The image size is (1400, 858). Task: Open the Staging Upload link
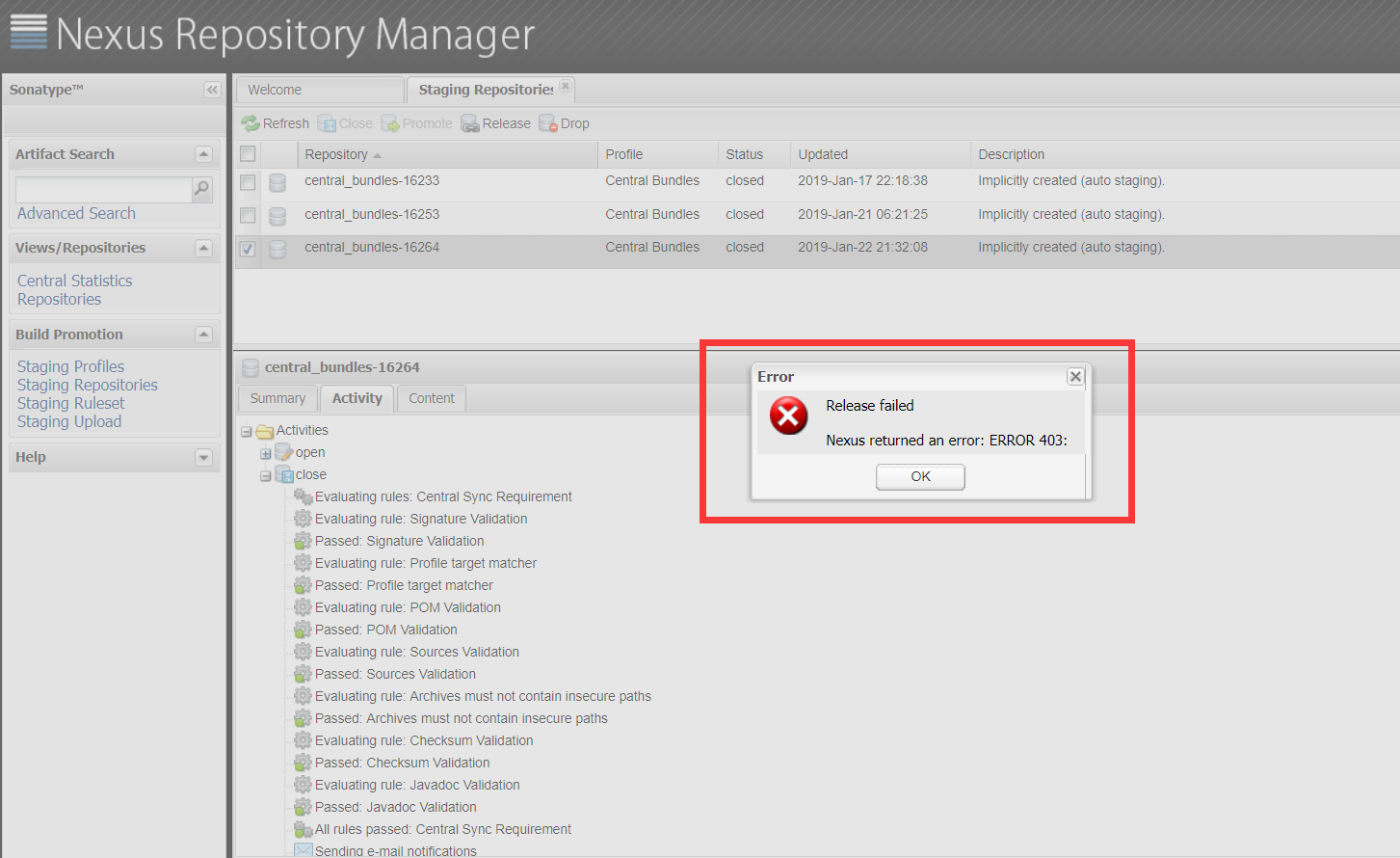(69, 421)
